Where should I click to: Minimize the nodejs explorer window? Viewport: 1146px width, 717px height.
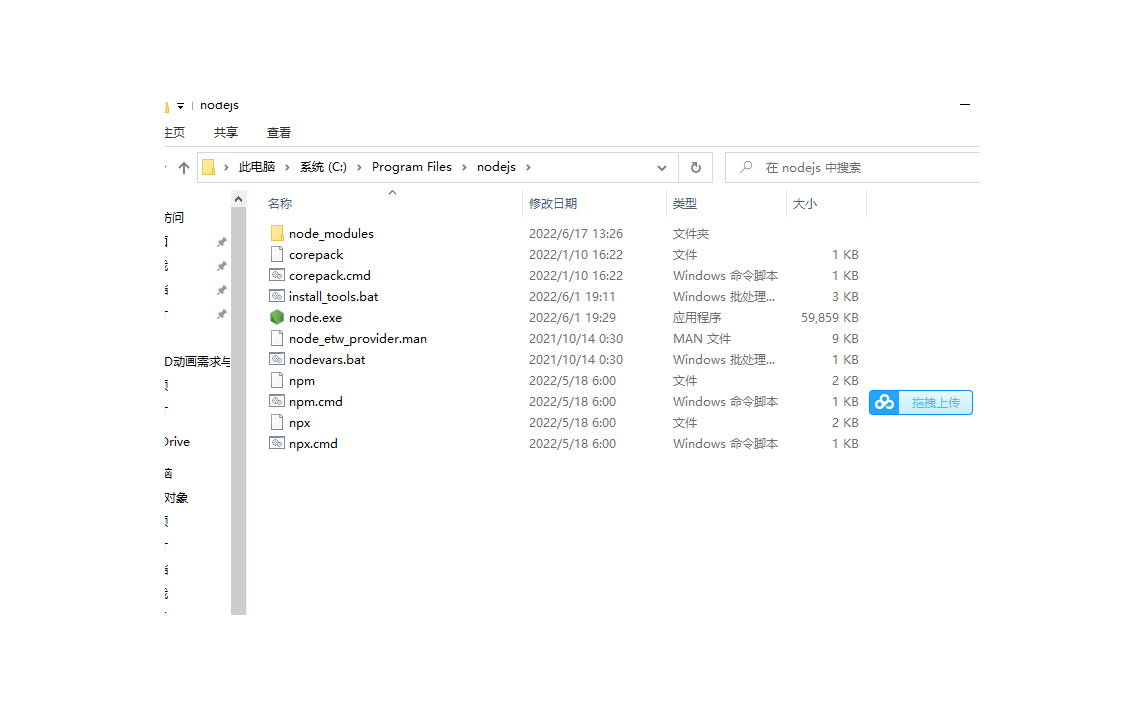(965, 105)
